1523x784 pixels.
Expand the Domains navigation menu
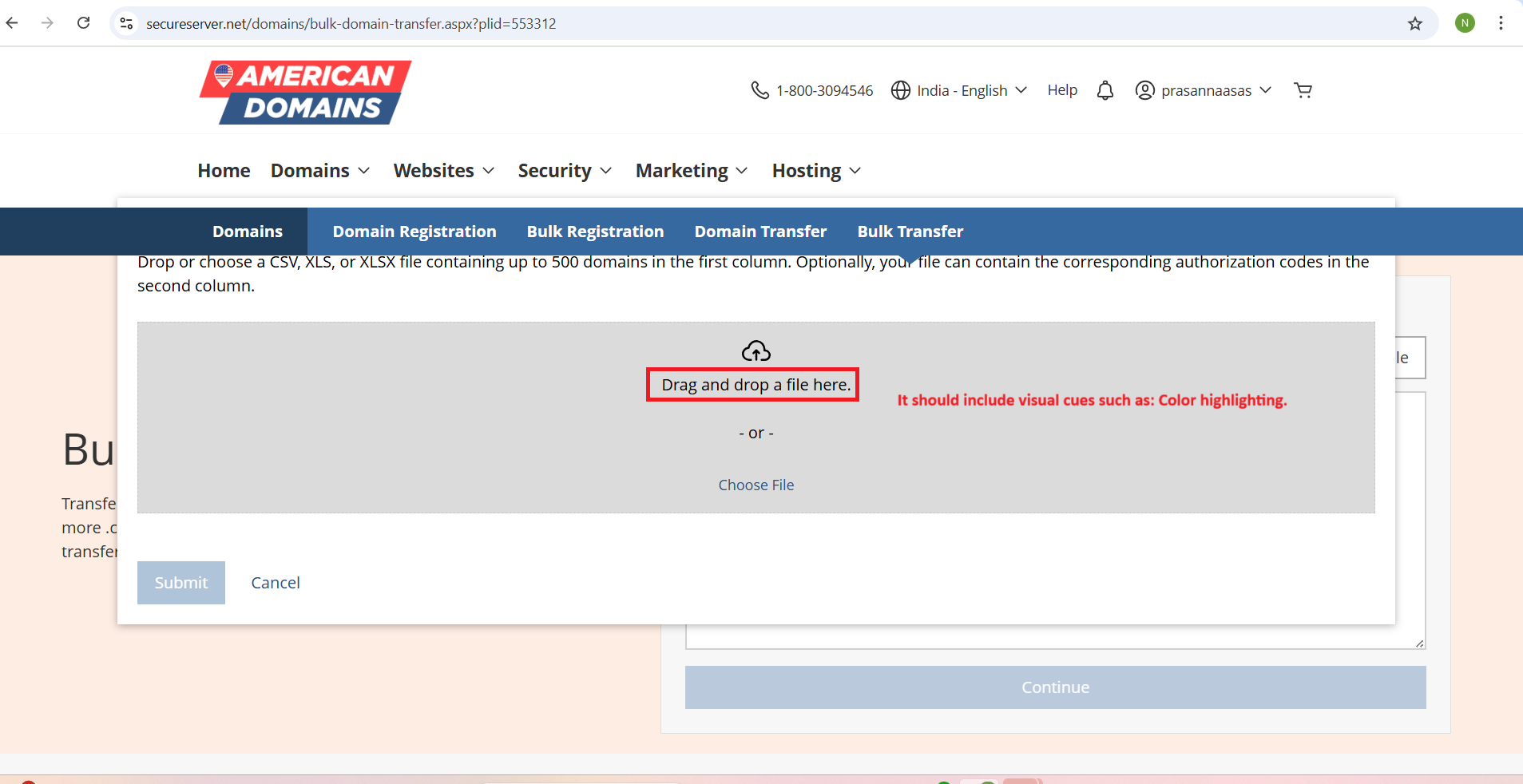point(320,171)
